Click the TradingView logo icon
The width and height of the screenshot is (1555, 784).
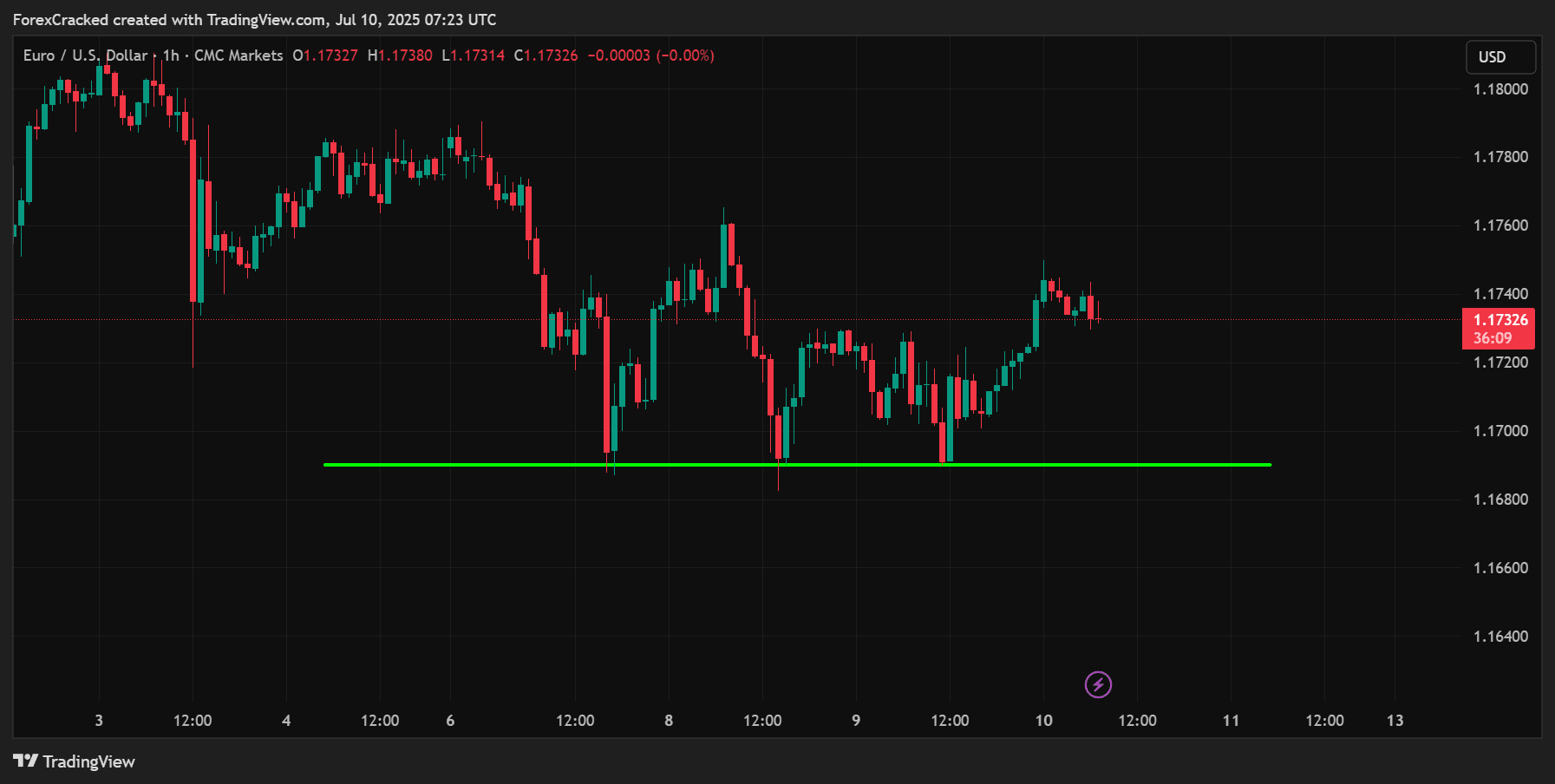(x=25, y=761)
